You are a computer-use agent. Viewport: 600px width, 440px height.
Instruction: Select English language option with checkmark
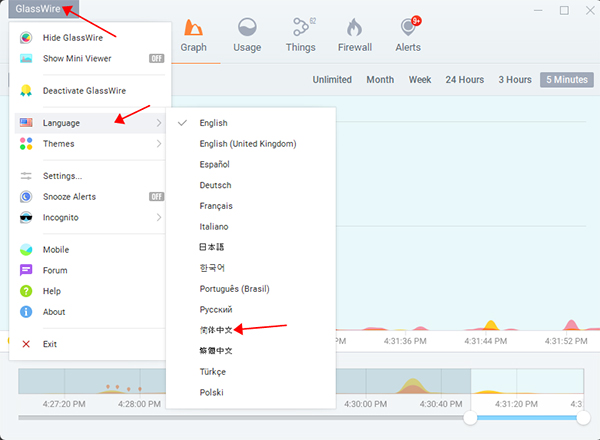pyautogui.click(x=213, y=123)
